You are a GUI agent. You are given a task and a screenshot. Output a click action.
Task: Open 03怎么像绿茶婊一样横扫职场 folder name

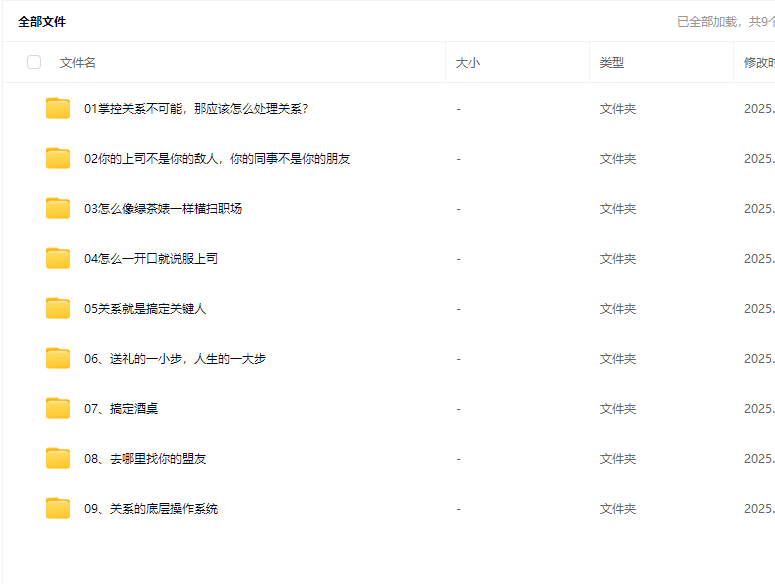click(163, 208)
